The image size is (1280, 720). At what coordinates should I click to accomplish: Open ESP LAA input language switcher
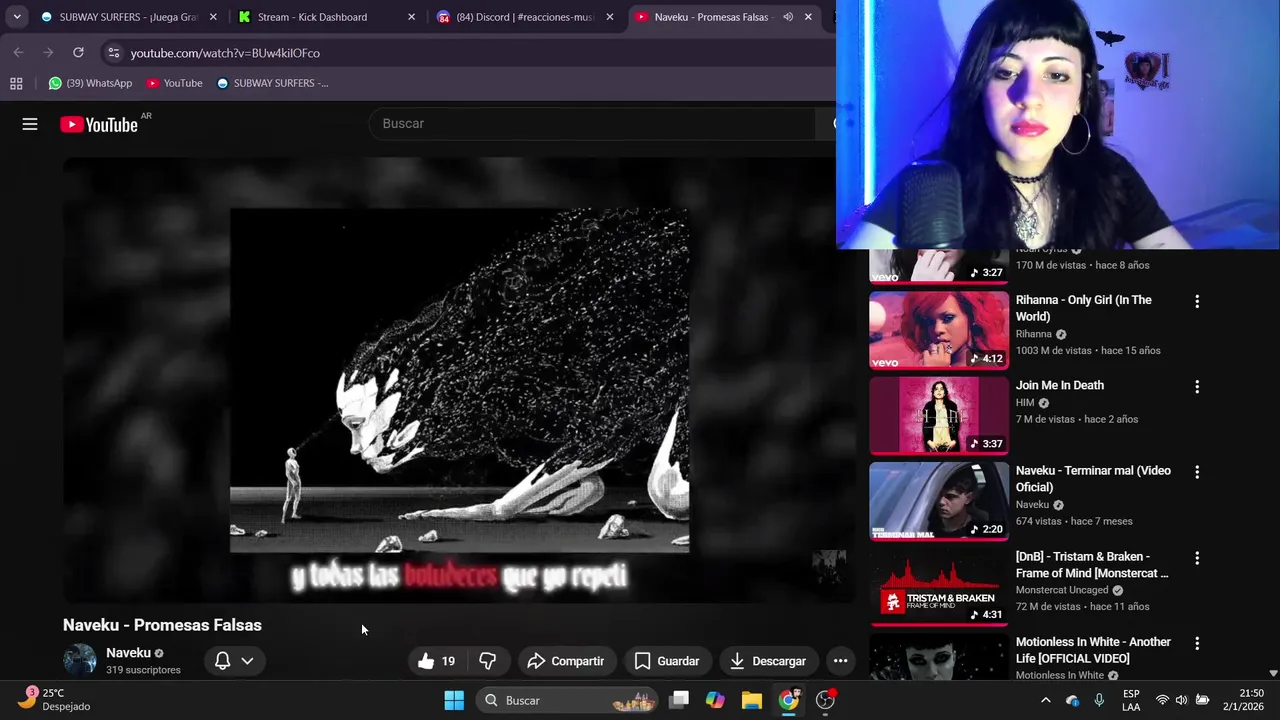(x=1131, y=700)
